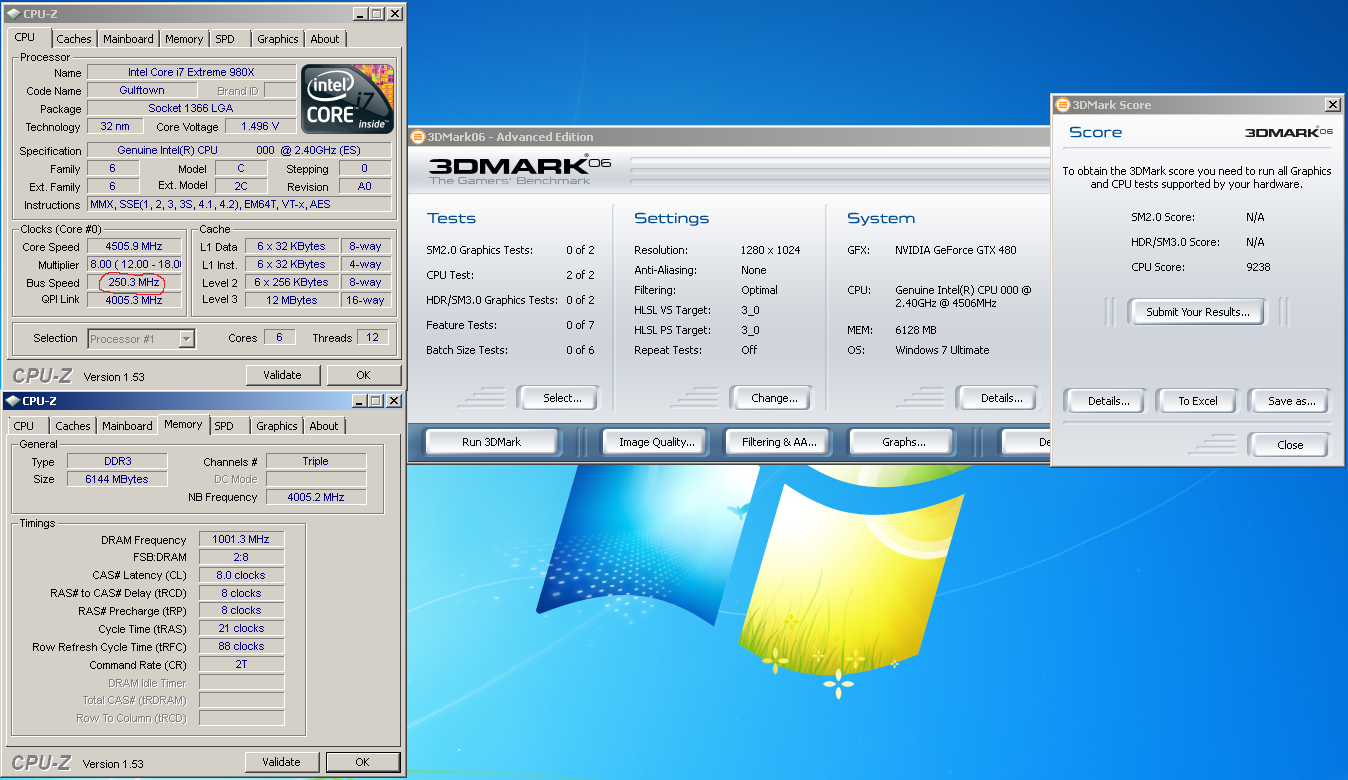Viewport: 1348px width, 780px height.
Task: Open About tab in the CPU-Z memory timings window
Action: [324, 426]
